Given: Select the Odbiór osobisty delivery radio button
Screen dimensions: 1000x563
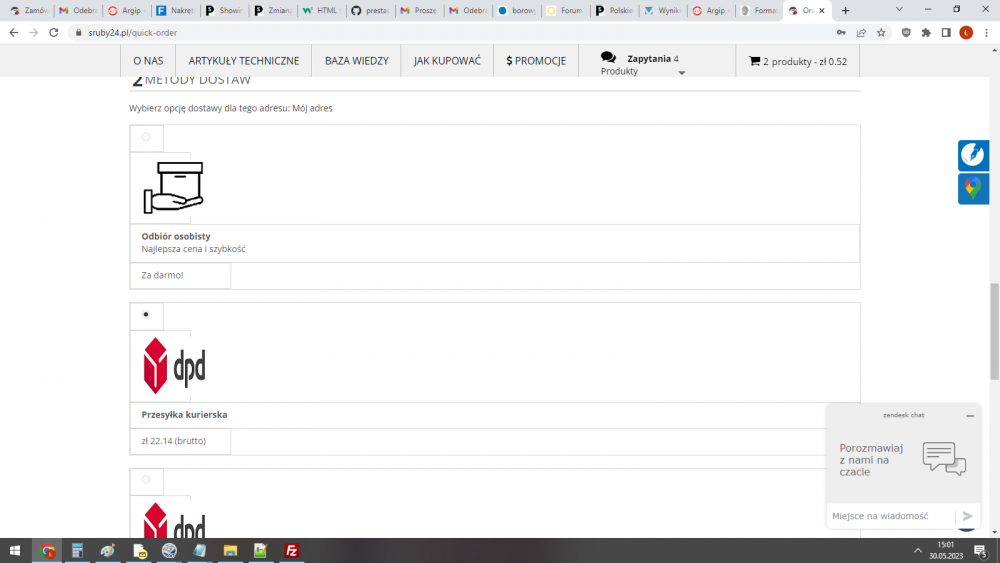Looking at the screenshot, I should 146,137.
